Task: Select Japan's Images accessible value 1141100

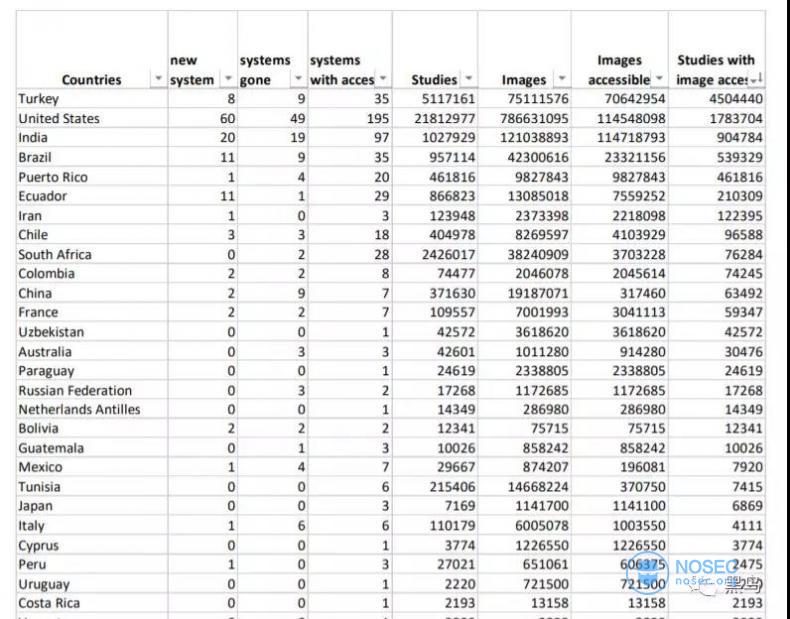Action: 620,506
